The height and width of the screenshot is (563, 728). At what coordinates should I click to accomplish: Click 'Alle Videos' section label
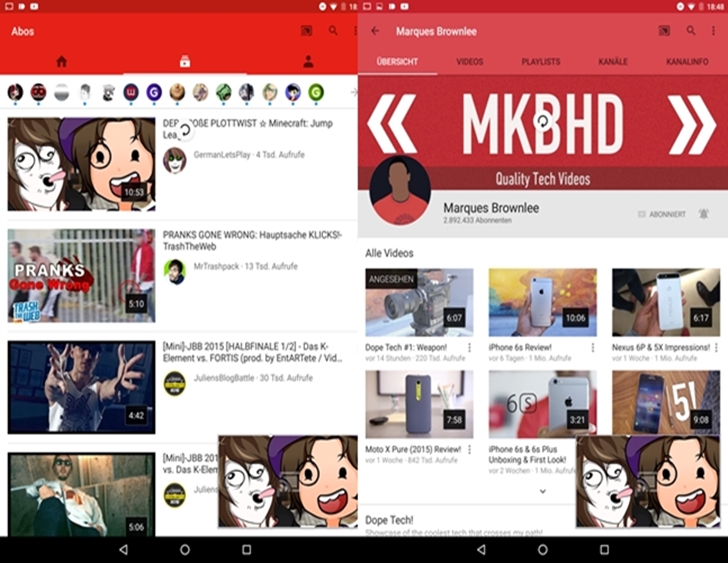point(389,253)
